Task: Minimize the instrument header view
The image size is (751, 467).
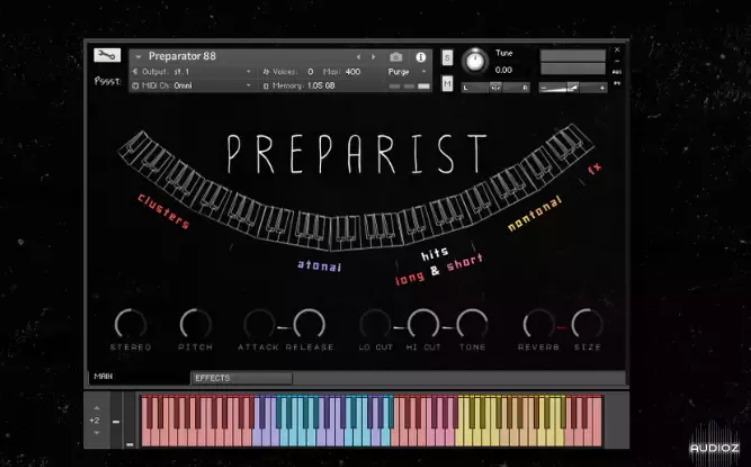Action: tap(617, 61)
